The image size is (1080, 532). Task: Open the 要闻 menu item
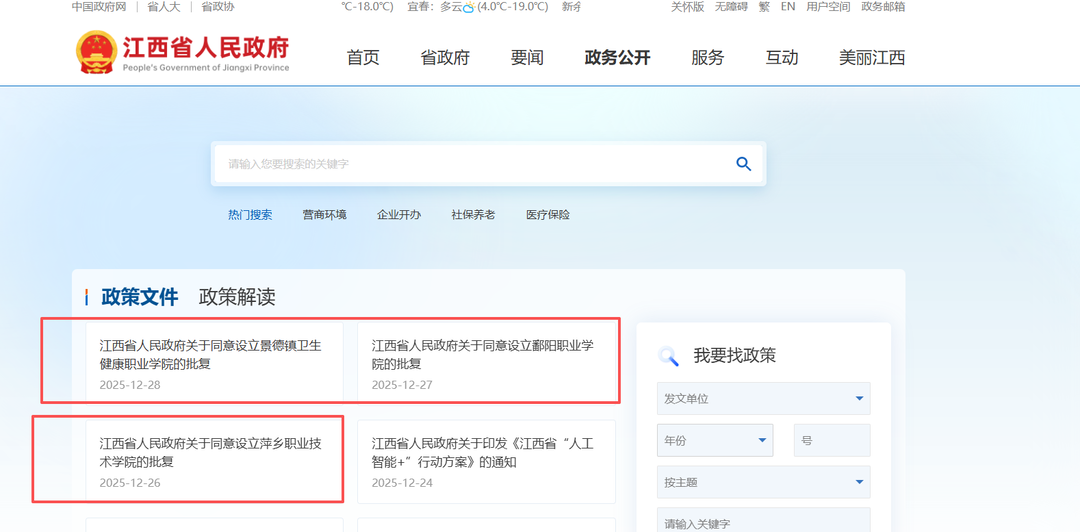point(527,58)
